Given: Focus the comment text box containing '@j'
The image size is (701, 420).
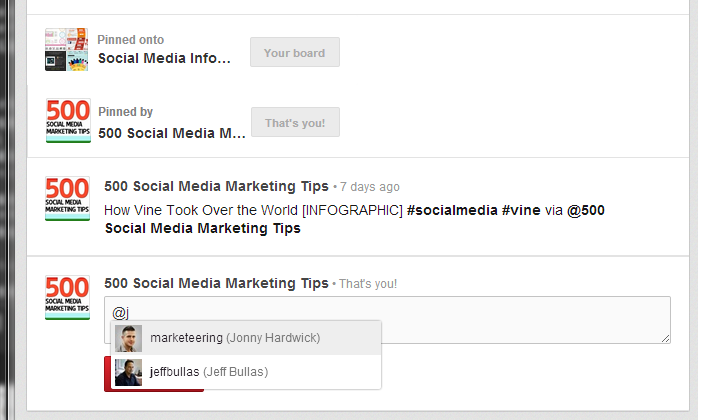Looking at the screenshot, I should [387, 320].
